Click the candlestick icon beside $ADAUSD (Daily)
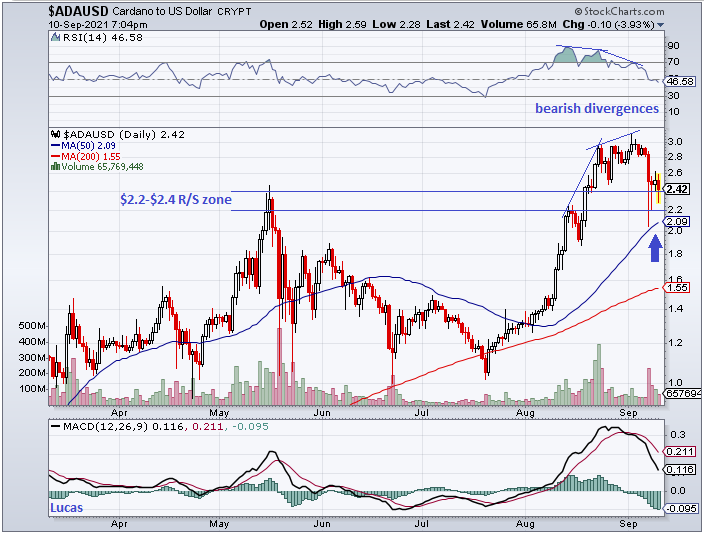The image size is (704, 534). [x=56, y=134]
